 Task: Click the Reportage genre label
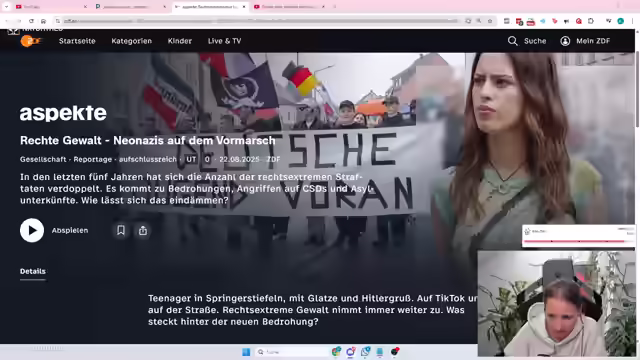point(93,159)
